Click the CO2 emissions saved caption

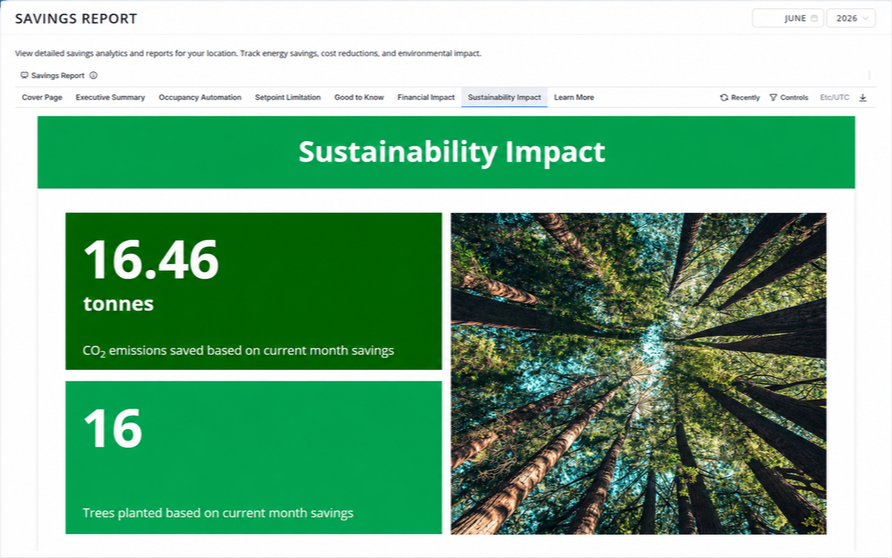[x=238, y=351]
